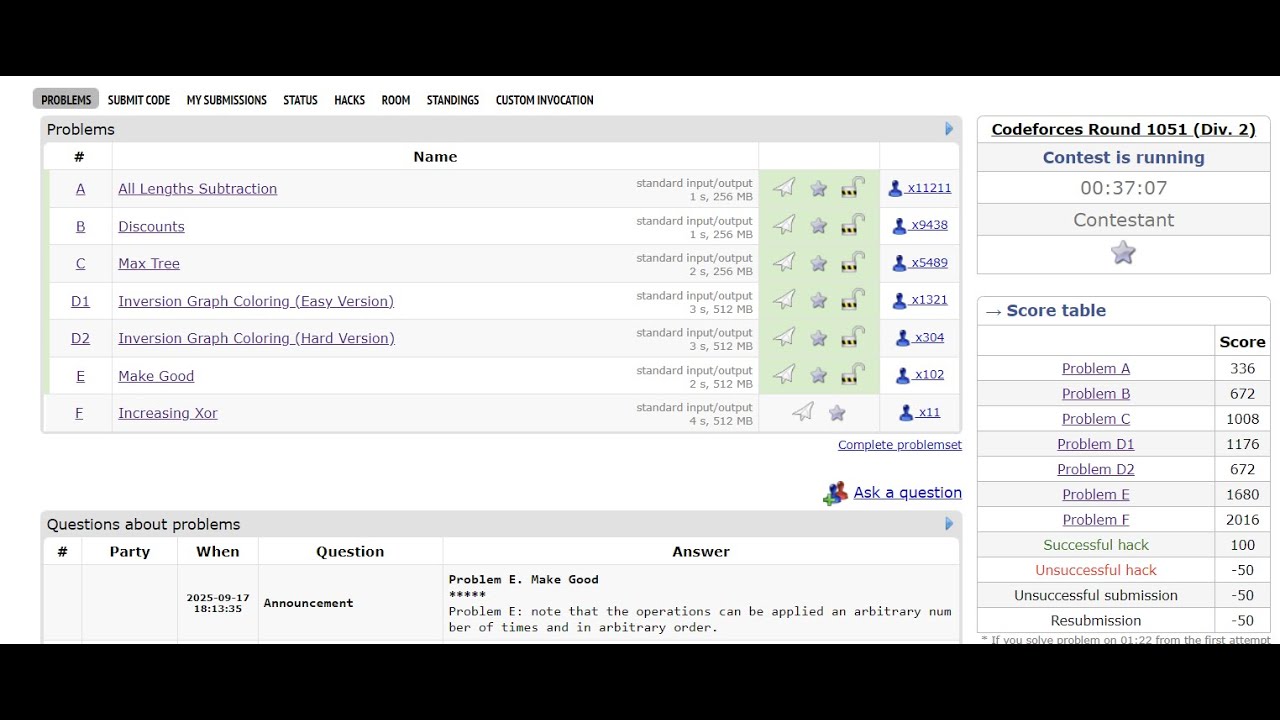Open the Problems tab
1280x720 pixels.
tap(66, 100)
